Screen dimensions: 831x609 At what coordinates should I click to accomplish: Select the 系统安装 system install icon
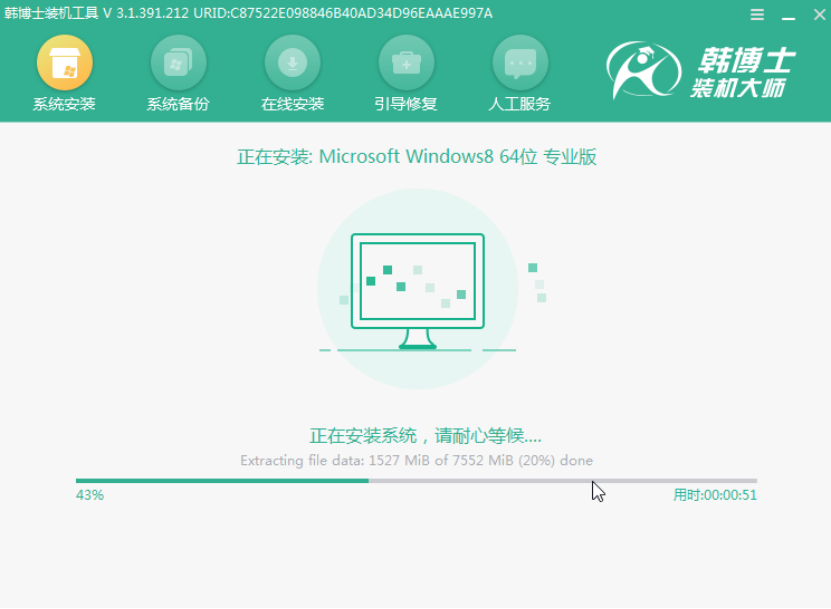(x=65, y=70)
